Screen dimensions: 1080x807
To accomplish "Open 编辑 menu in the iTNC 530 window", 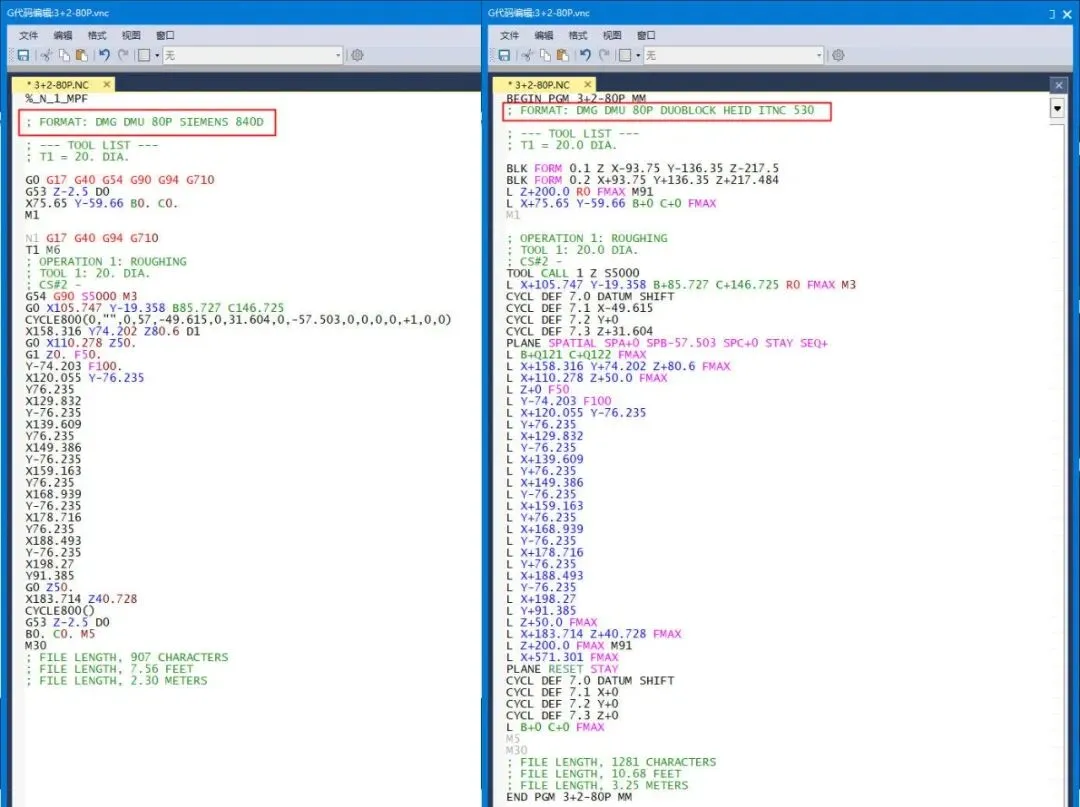I will [543, 35].
